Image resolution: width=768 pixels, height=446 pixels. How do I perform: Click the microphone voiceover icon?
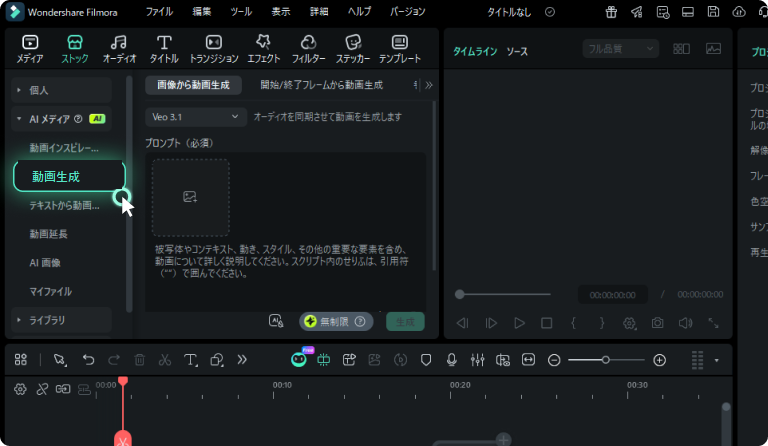tap(452, 360)
